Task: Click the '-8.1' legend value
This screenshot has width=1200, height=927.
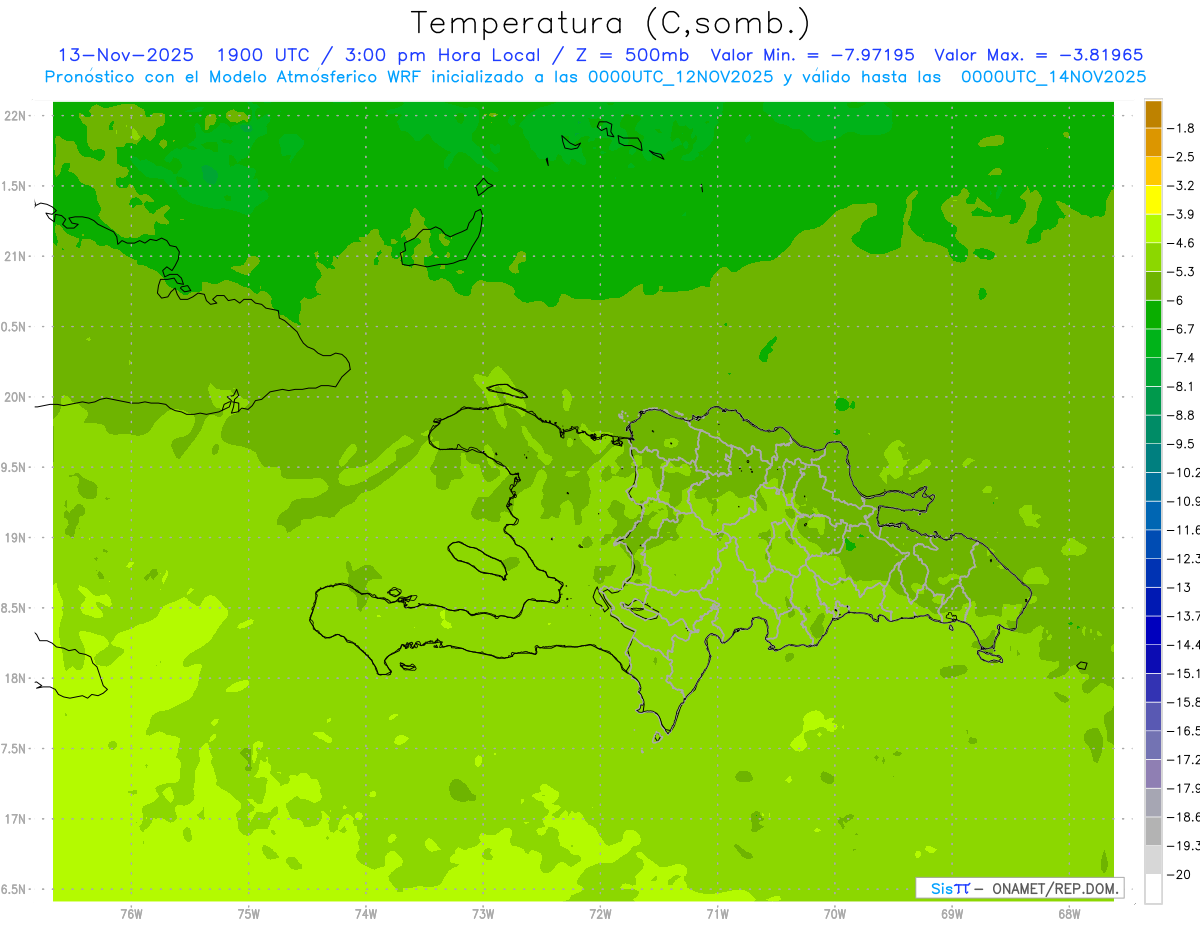Action: [x=1183, y=386]
